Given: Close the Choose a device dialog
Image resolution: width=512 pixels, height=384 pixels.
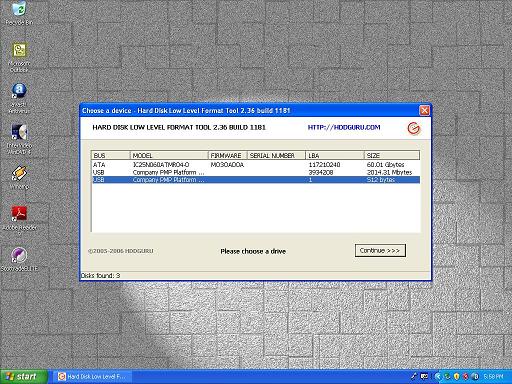Looking at the screenshot, I should click(x=424, y=110).
